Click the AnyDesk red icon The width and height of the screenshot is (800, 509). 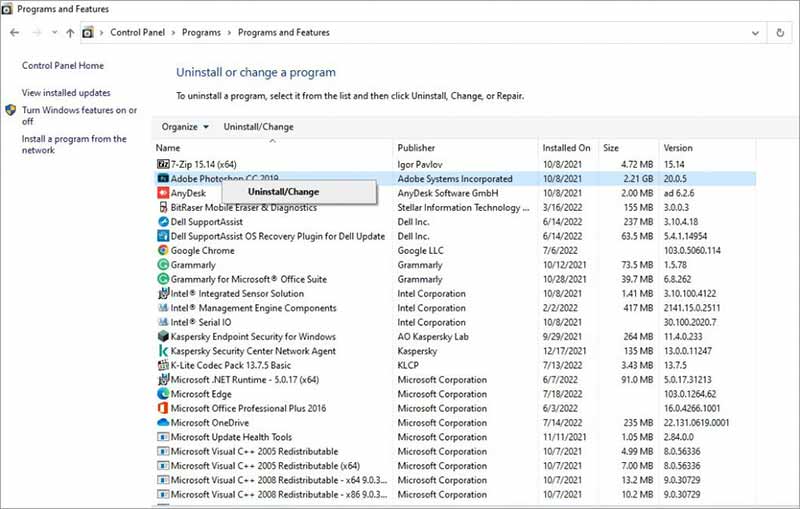point(163,193)
